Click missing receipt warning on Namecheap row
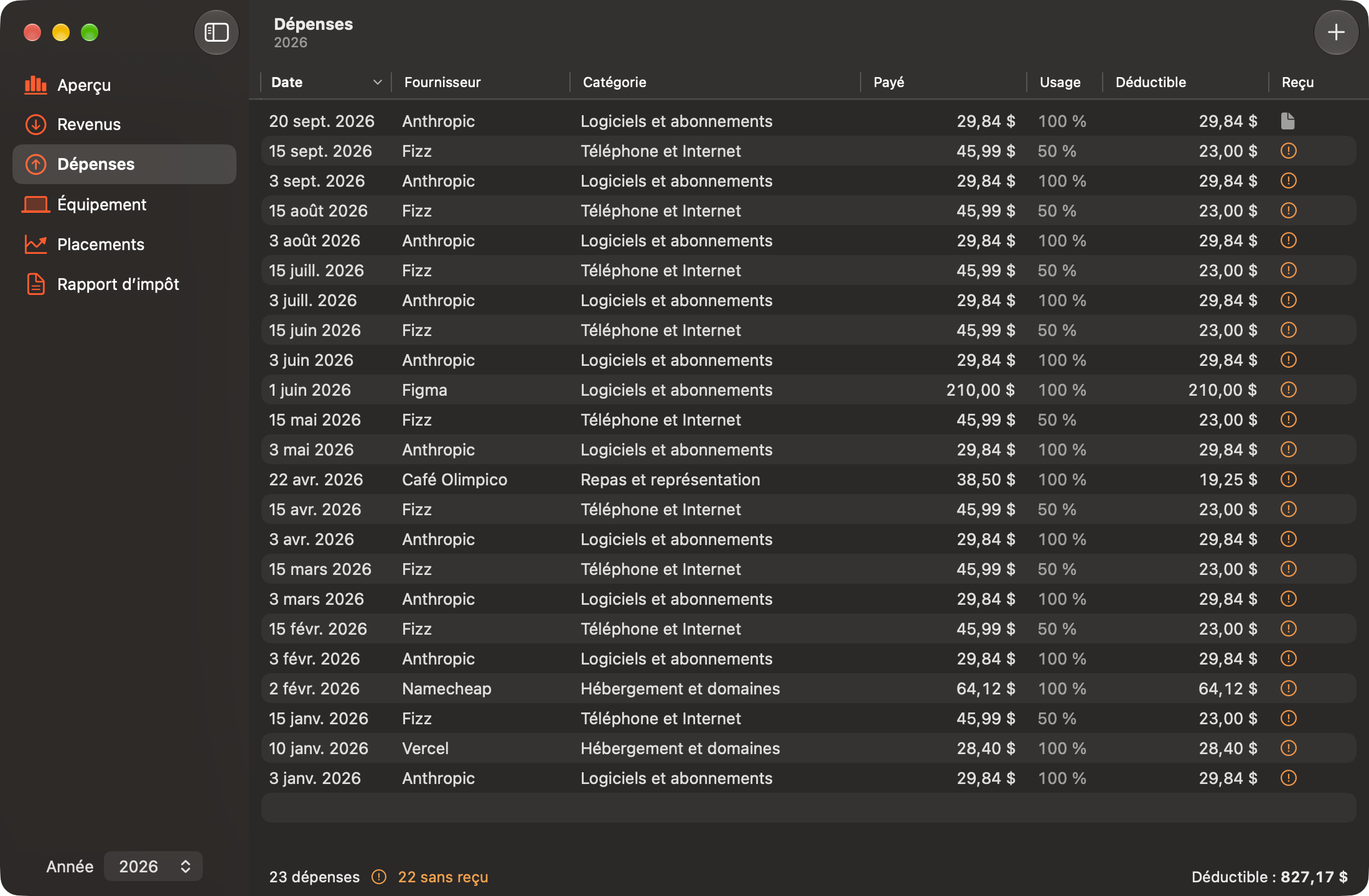Image resolution: width=1369 pixels, height=896 pixels. (1288, 688)
